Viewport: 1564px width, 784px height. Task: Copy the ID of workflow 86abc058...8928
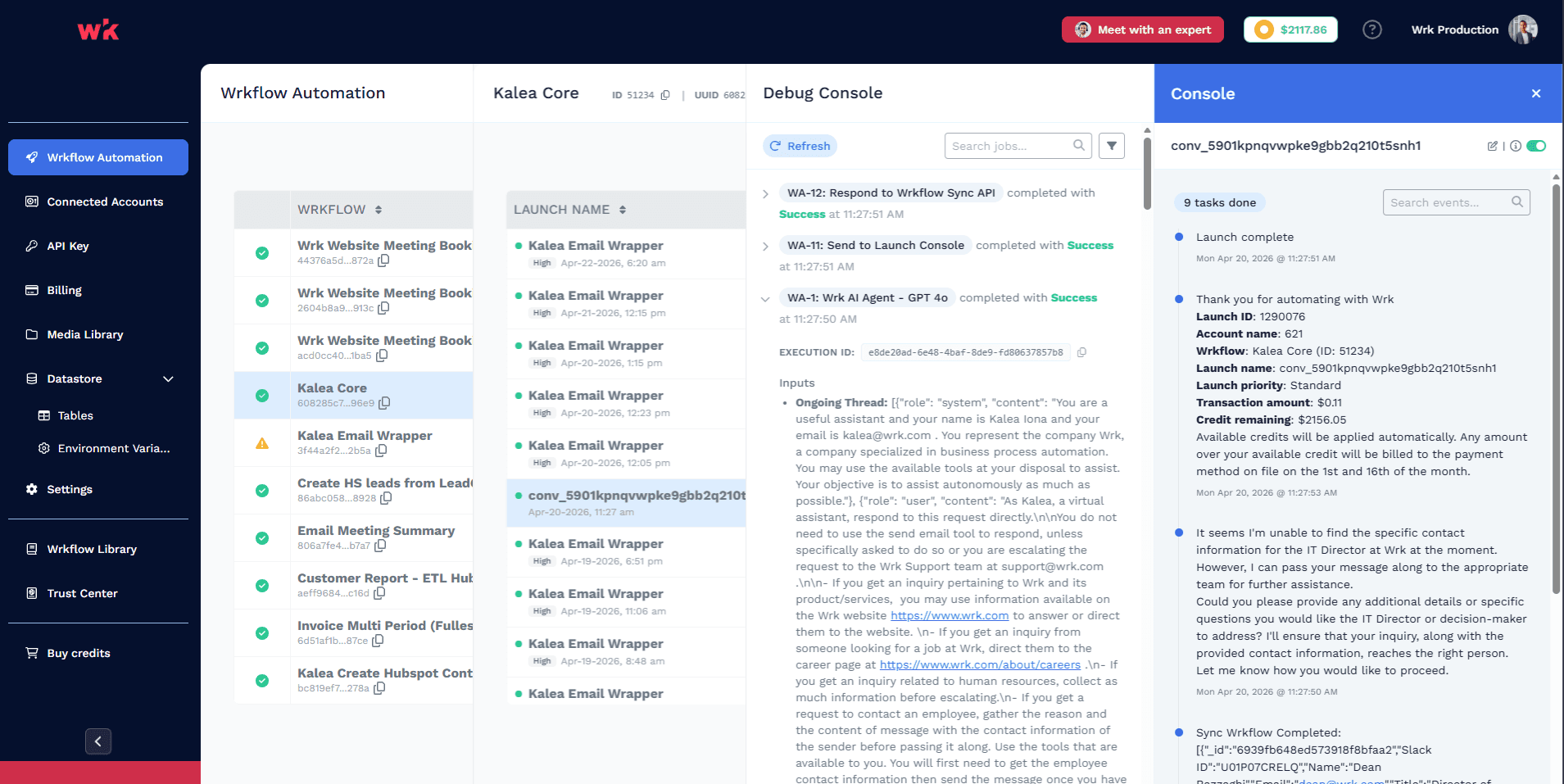pos(386,498)
